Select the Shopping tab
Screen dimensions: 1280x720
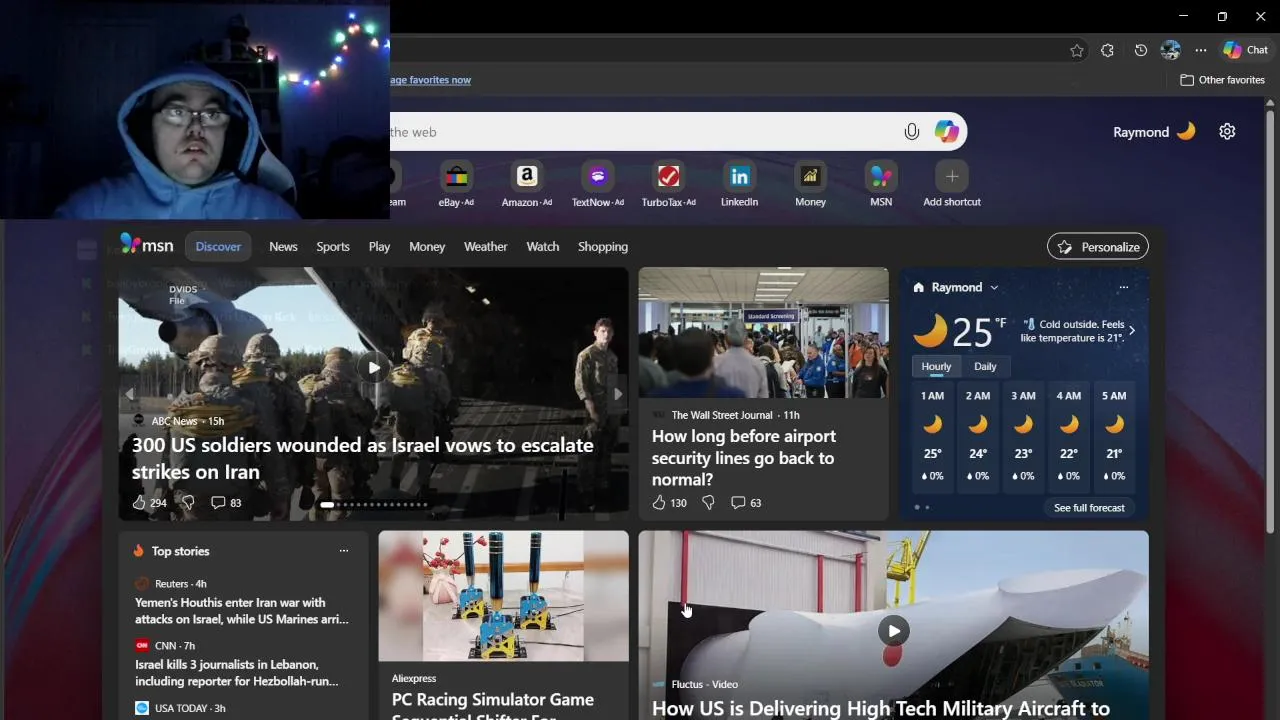603,246
